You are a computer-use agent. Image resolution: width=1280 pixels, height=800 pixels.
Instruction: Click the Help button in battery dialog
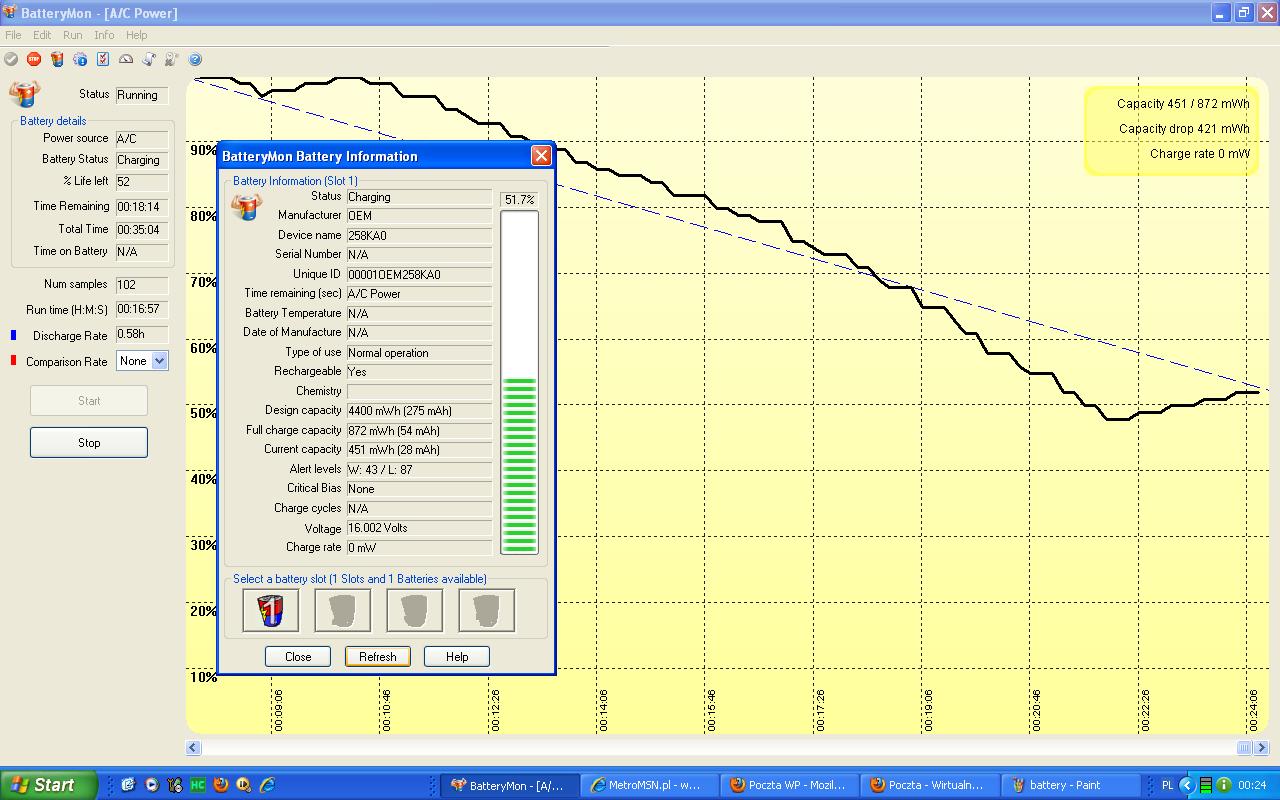[457, 657]
